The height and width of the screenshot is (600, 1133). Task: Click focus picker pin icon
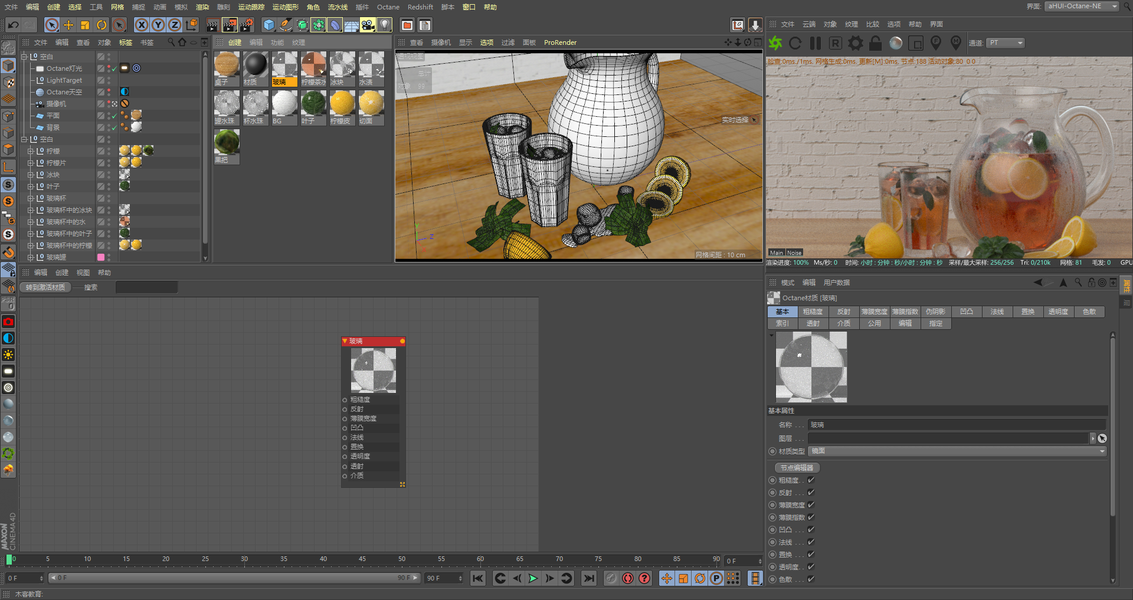936,43
